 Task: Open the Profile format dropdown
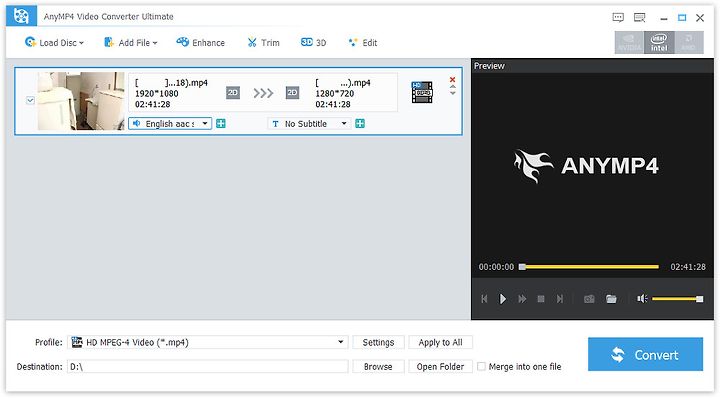click(208, 342)
